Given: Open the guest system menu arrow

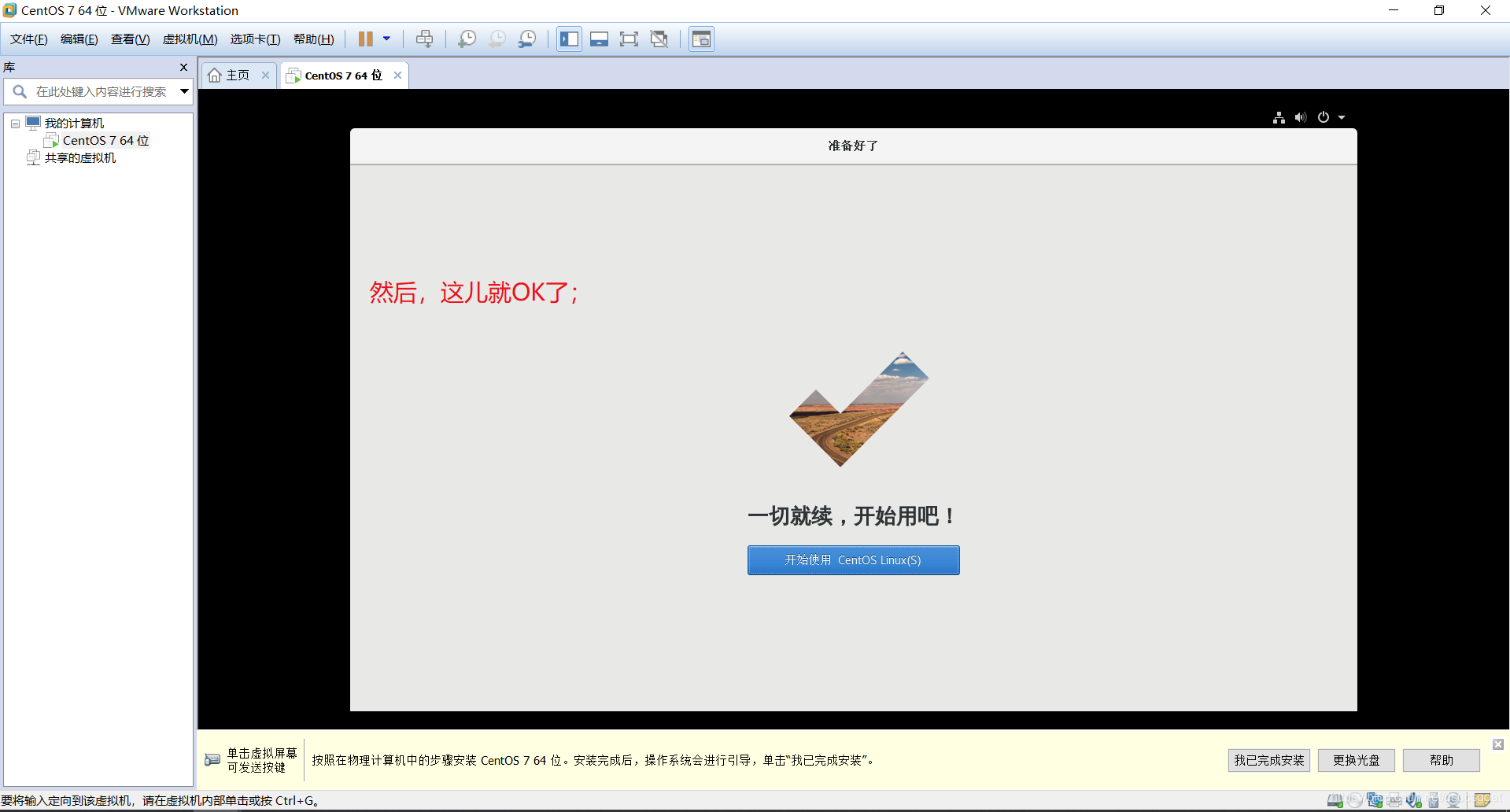Looking at the screenshot, I should tap(1342, 118).
